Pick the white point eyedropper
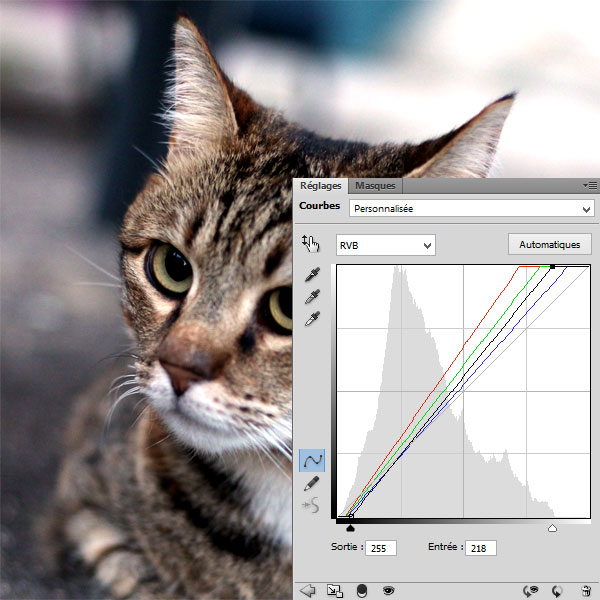The image size is (600, 600). point(312,319)
